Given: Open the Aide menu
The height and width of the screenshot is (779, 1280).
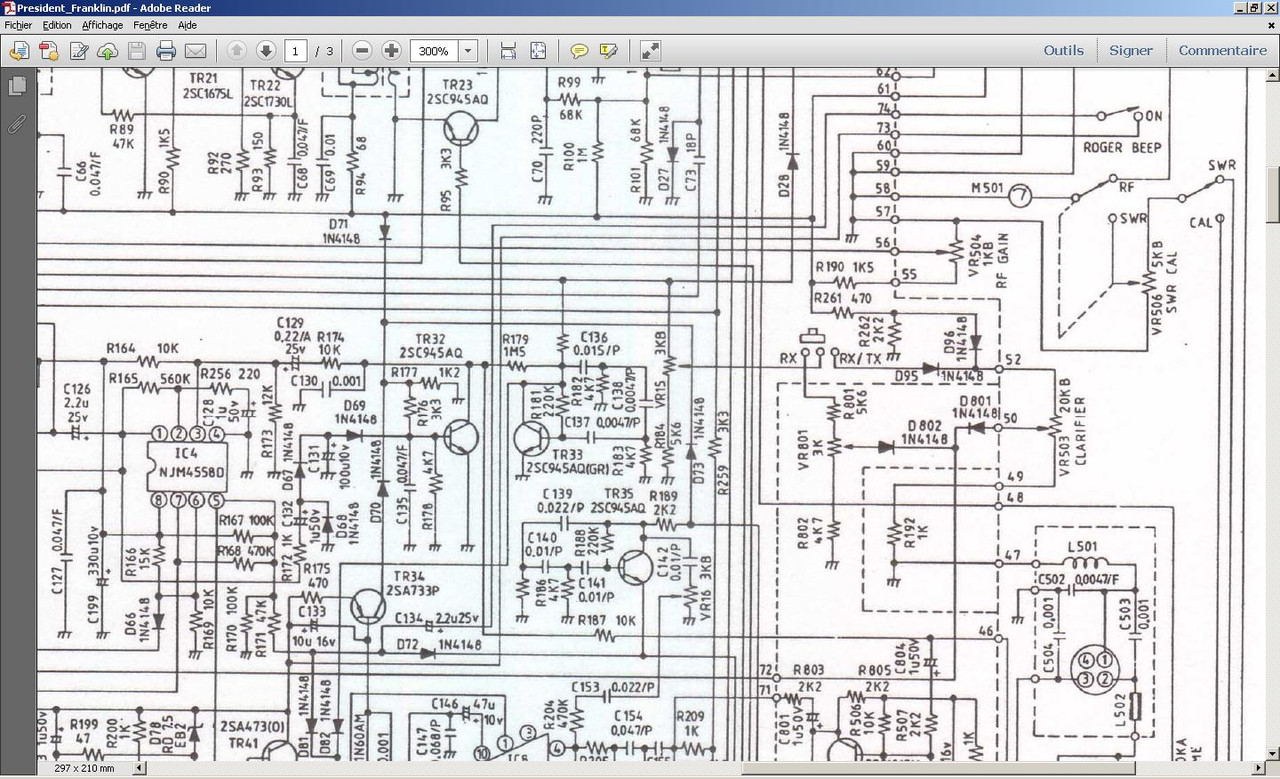Looking at the screenshot, I should 186,25.
